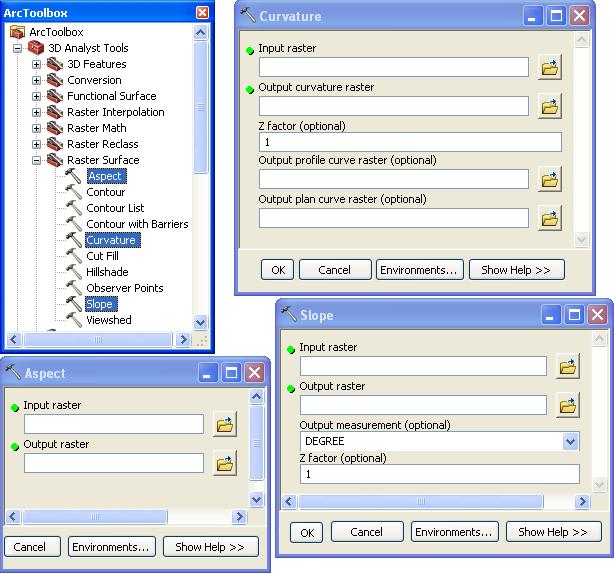Image resolution: width=614 pixels, height=574 pixels.
Task: Select the Slope tool in tree
Action: (101, 304)
